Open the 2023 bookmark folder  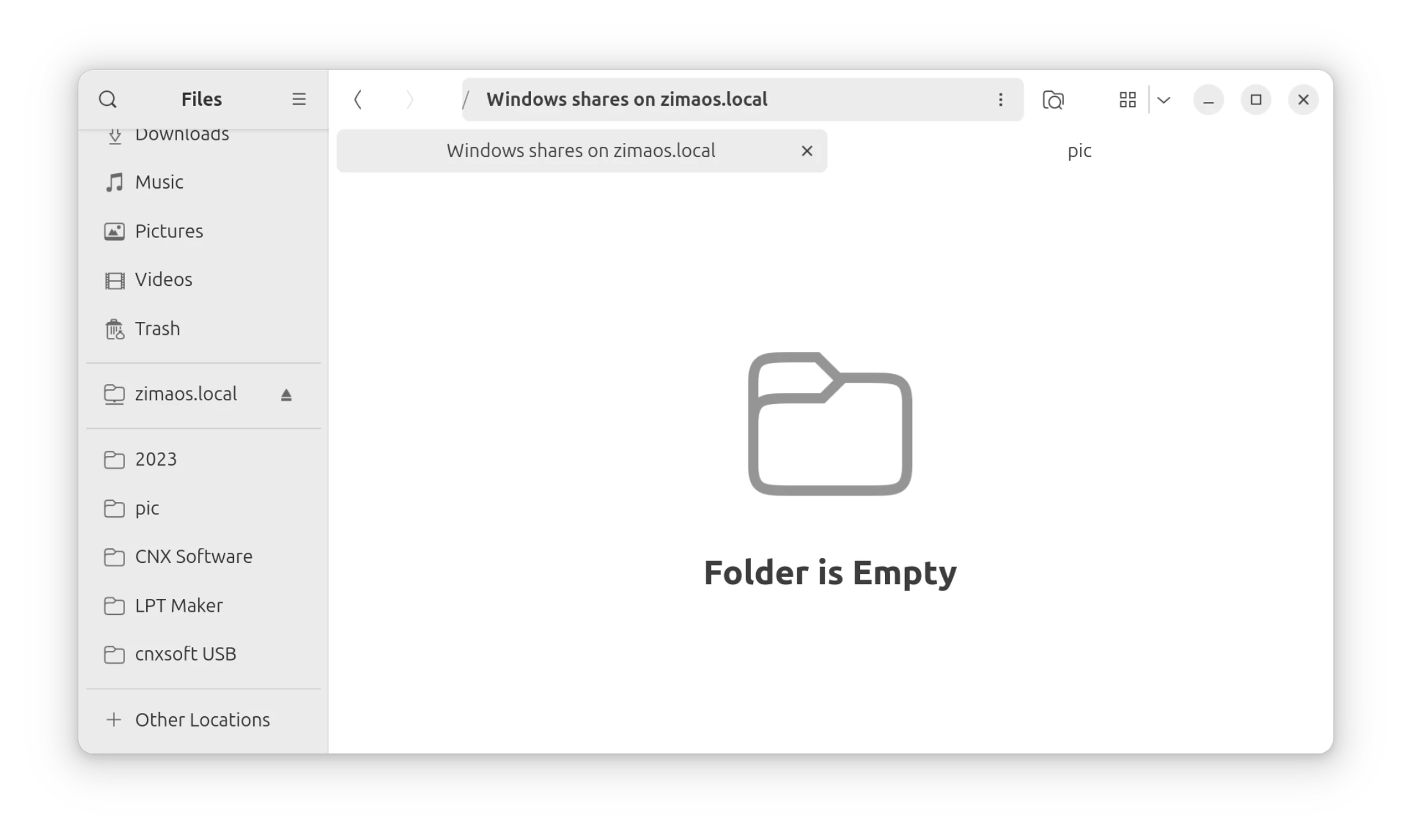point(203,459)
